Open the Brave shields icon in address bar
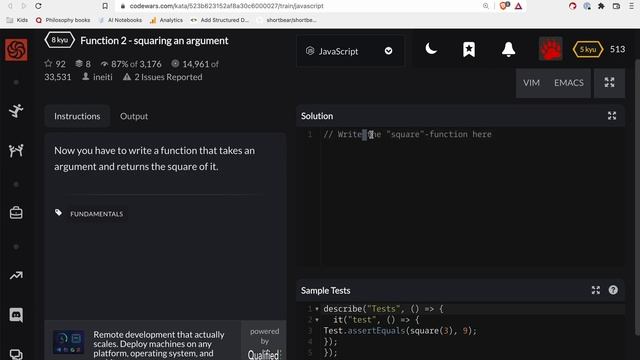 (x=504, y=6)
